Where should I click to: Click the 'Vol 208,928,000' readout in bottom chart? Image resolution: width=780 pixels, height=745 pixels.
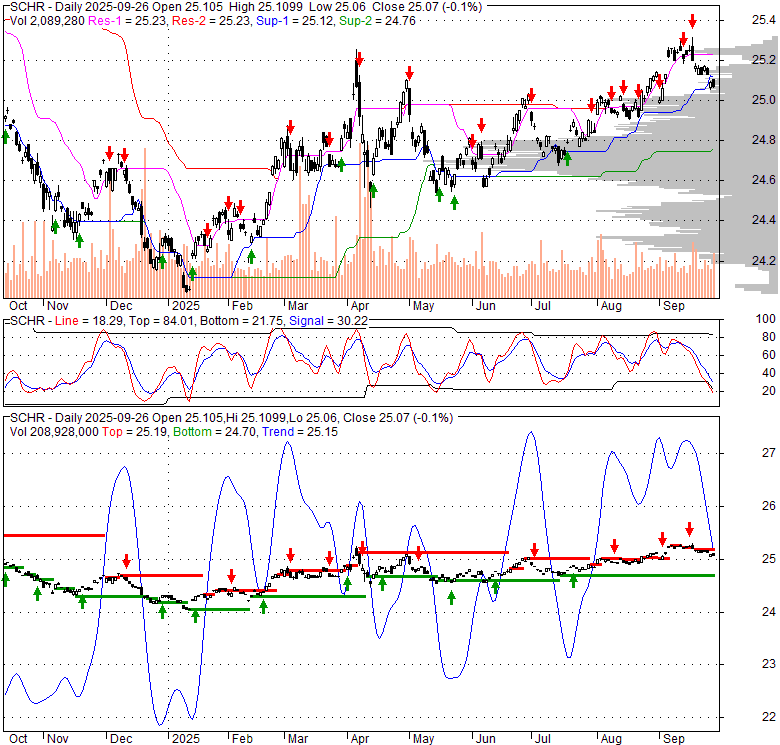(x=54, y=432)
